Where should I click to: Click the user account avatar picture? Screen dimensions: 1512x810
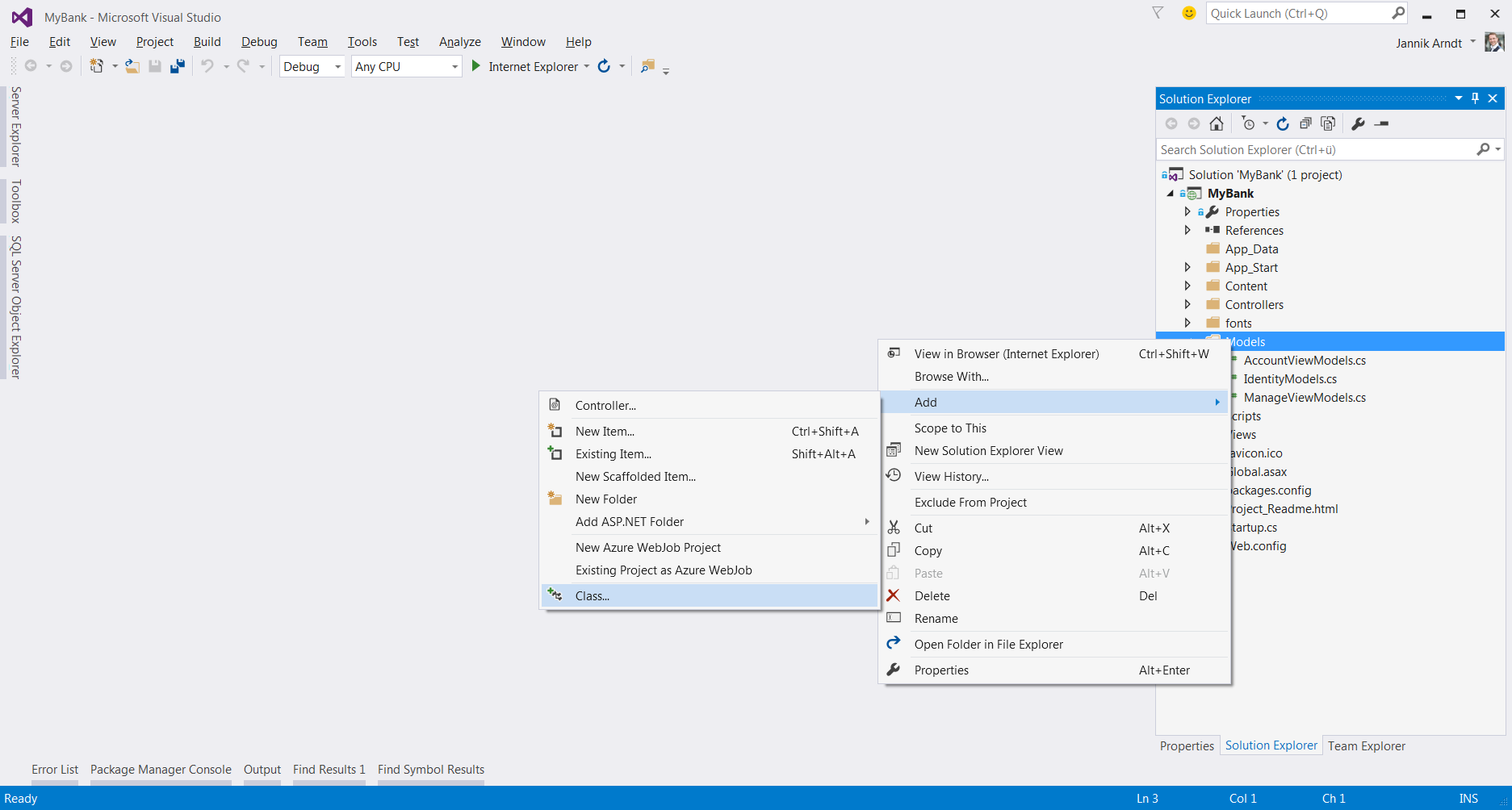click(1493, 42)
